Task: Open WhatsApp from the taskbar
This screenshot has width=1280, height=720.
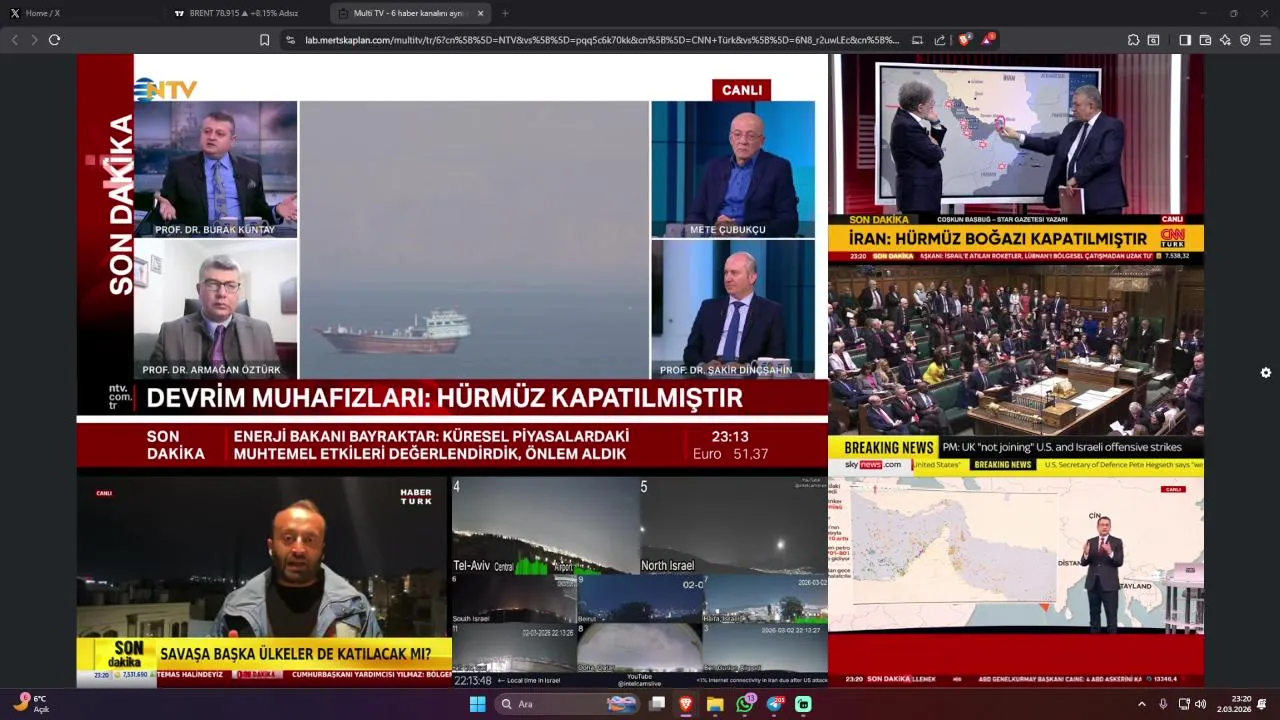Action: (x=745, y=704)
